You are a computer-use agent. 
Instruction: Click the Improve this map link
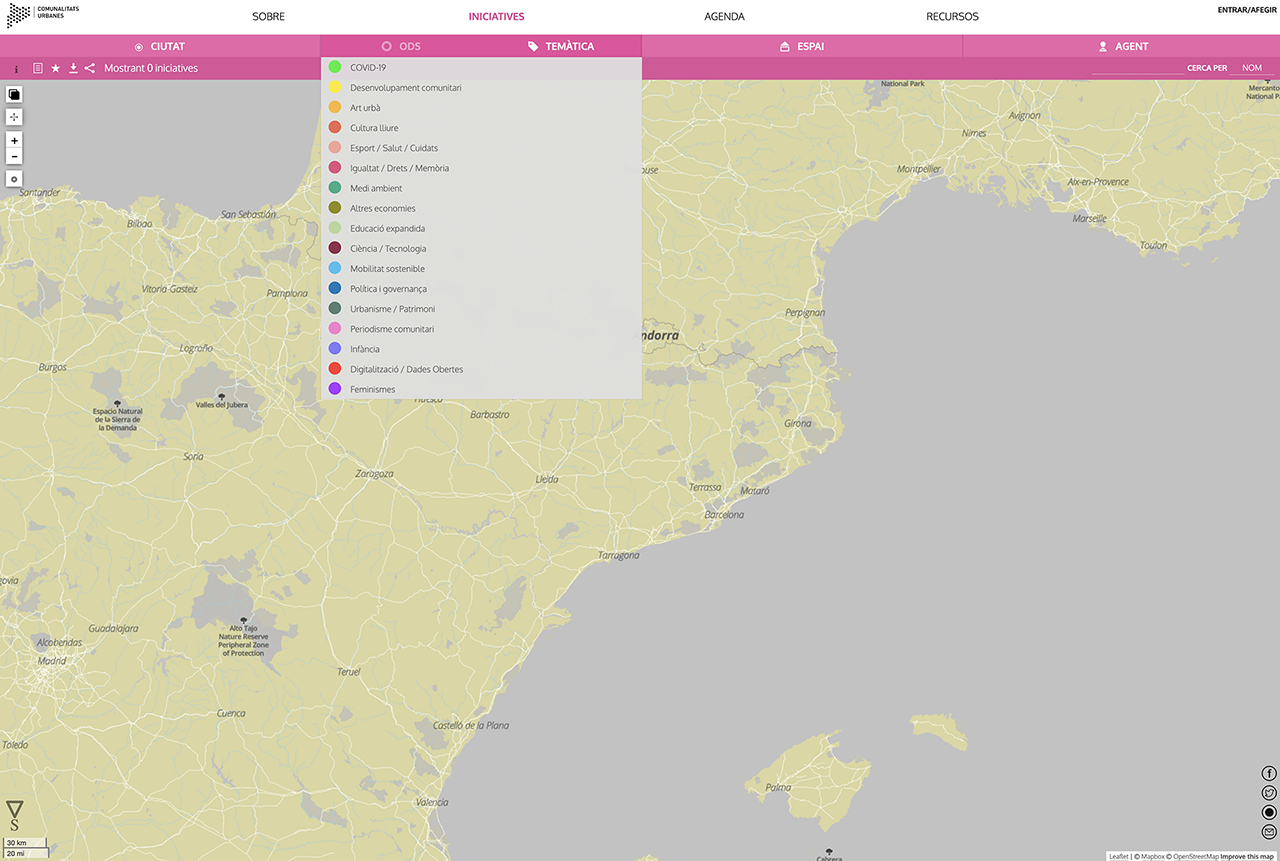tap(1246, 856)
